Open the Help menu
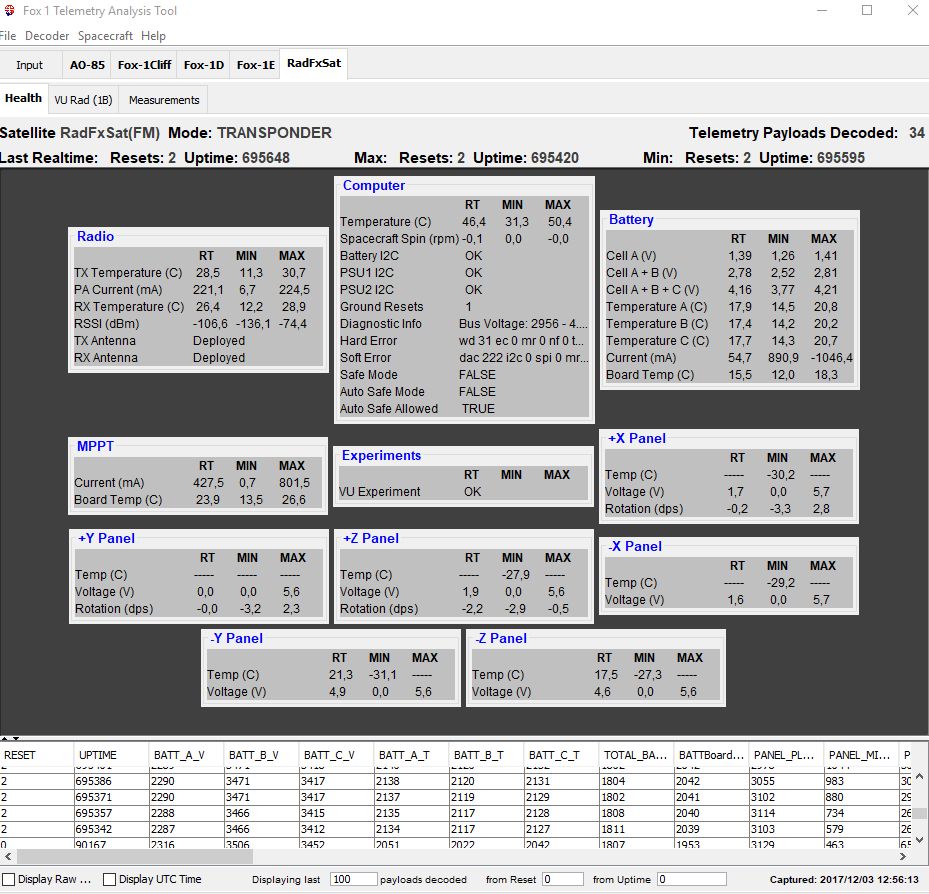This screenshot has height=894, width=929. coord(153,36)
